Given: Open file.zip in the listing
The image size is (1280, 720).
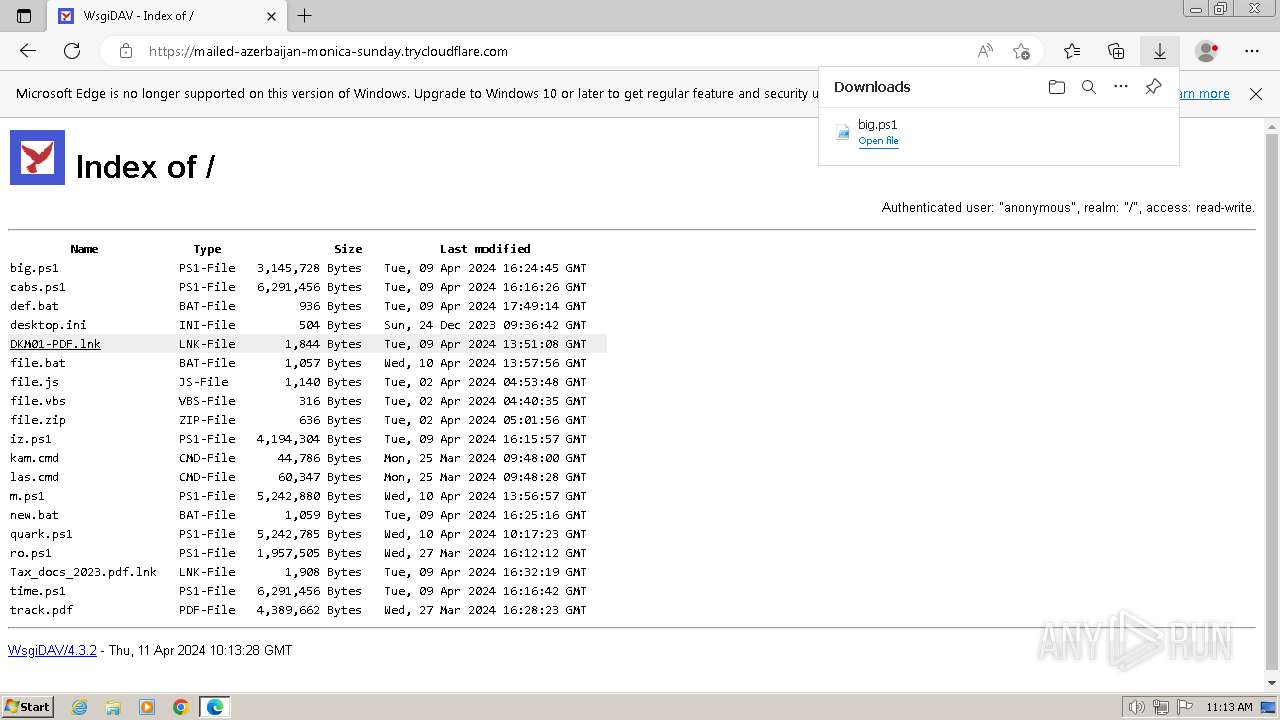Looking at the screenshot, I should pyautogui.click(x=38, y=420).
